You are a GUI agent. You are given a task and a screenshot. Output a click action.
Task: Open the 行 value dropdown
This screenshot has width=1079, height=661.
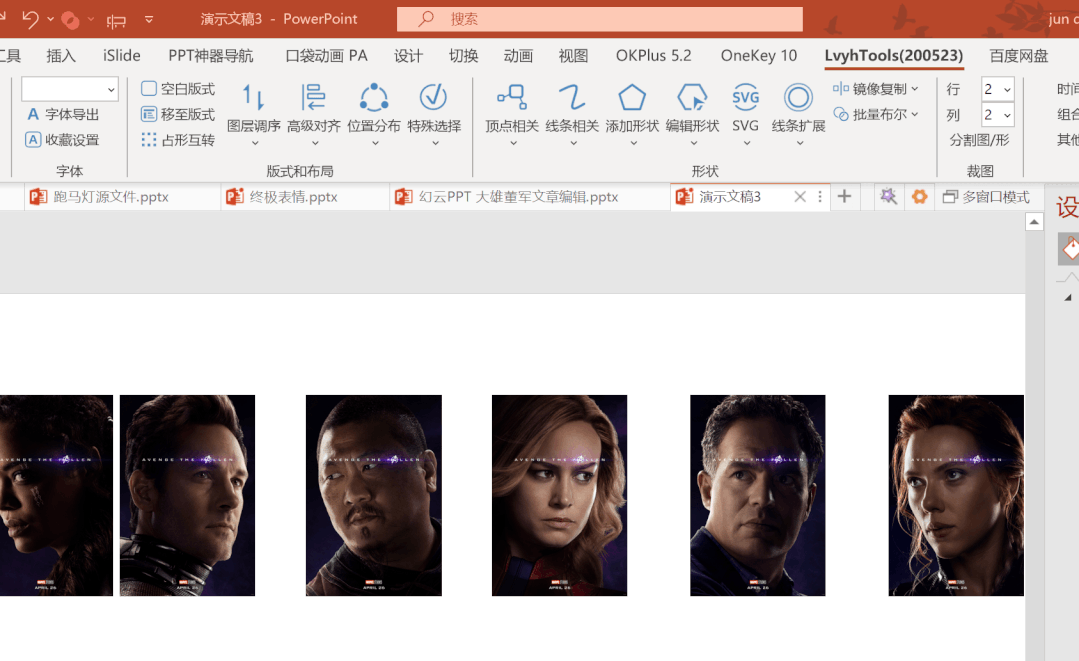point(1007,89)
